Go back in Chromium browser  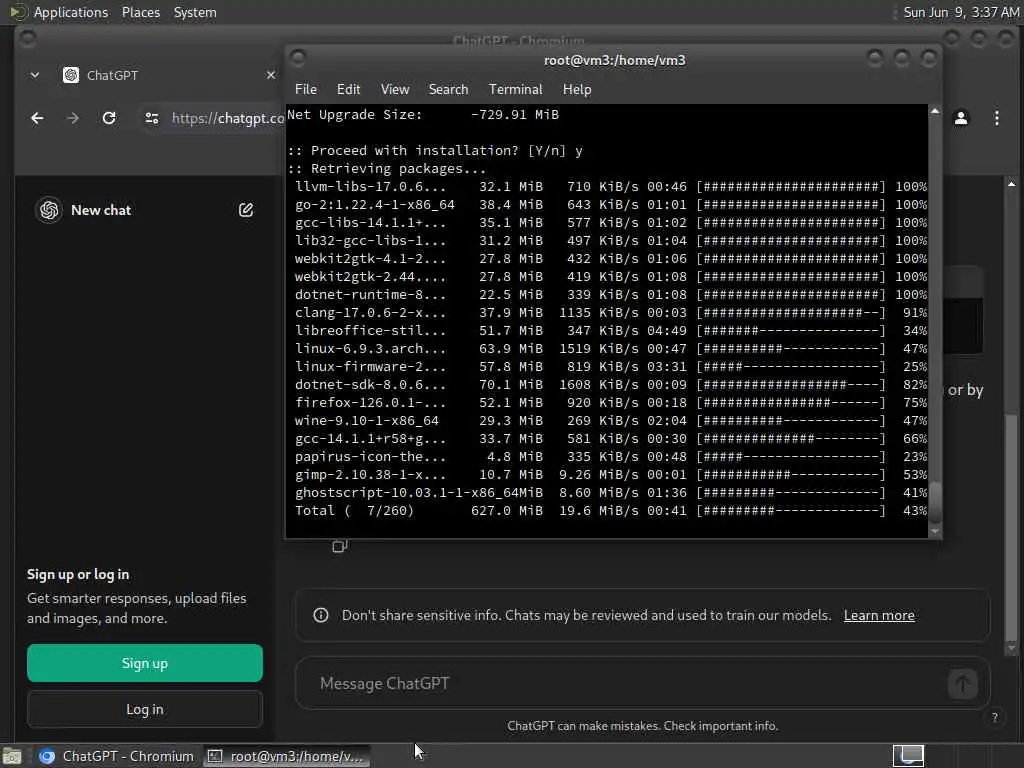pos(37,118)
